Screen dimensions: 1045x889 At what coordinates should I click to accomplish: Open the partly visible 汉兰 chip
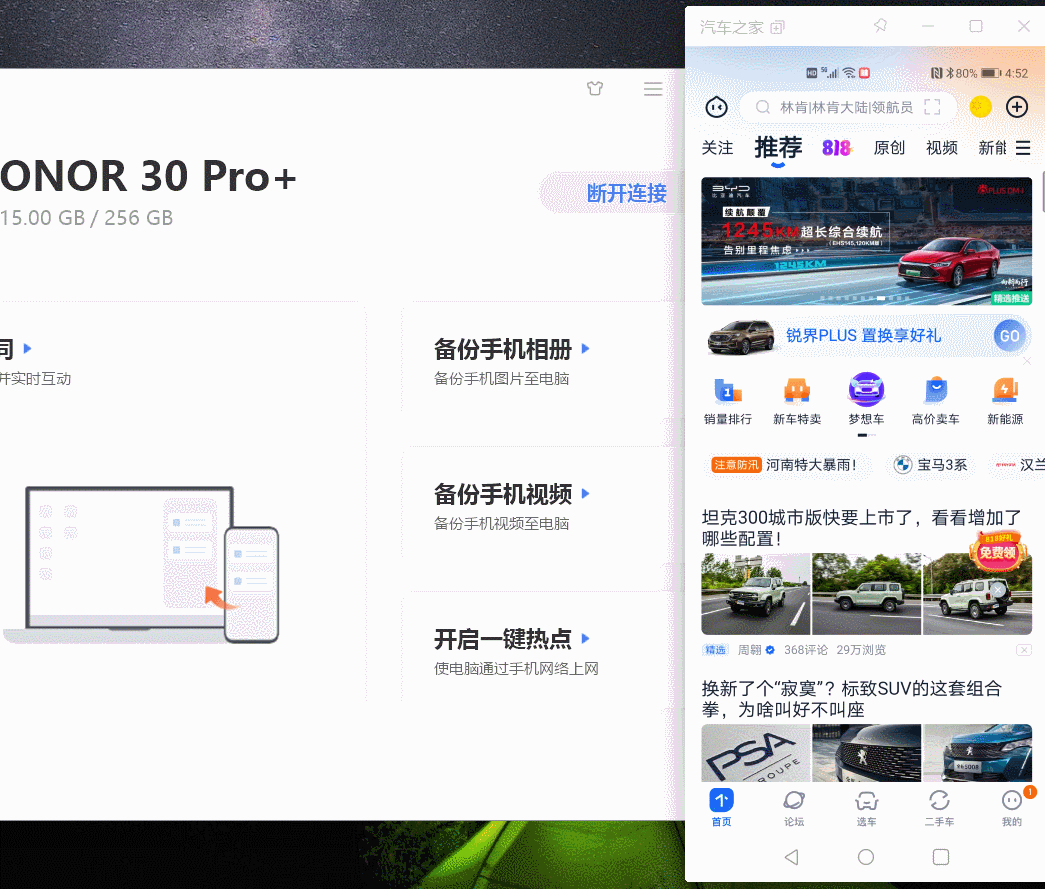point(1018,464)
